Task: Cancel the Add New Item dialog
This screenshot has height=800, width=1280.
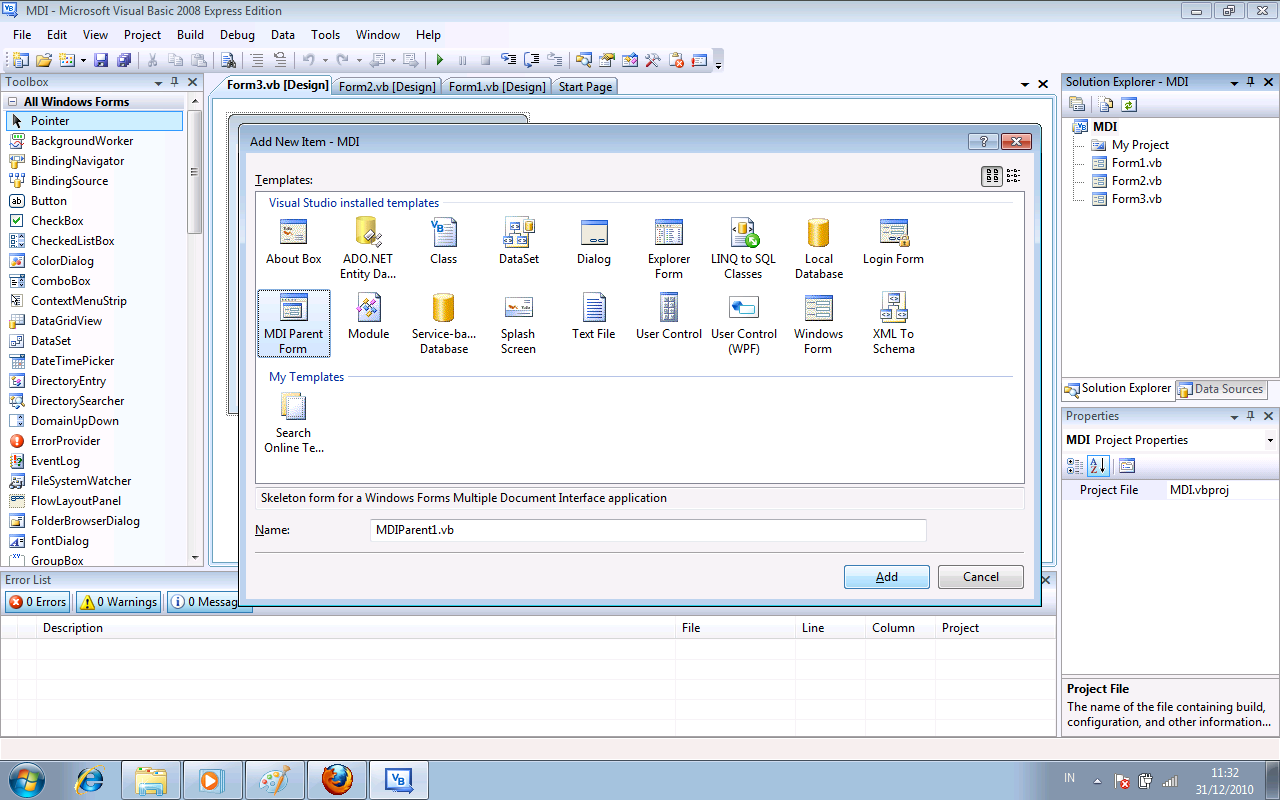Action: [981, 577]
